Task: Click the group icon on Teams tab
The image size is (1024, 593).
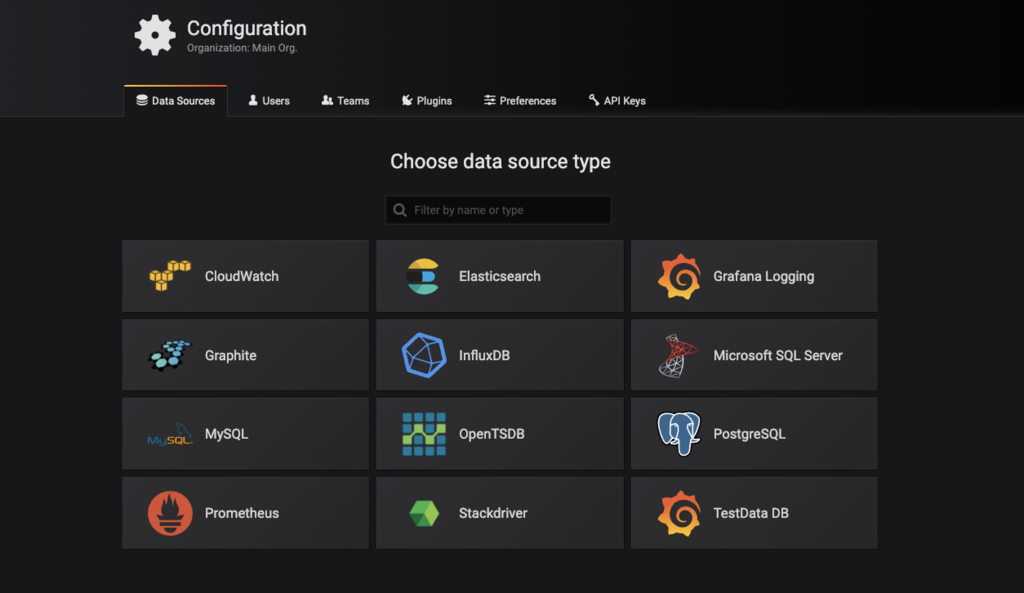Action: [x=327, y=100]
